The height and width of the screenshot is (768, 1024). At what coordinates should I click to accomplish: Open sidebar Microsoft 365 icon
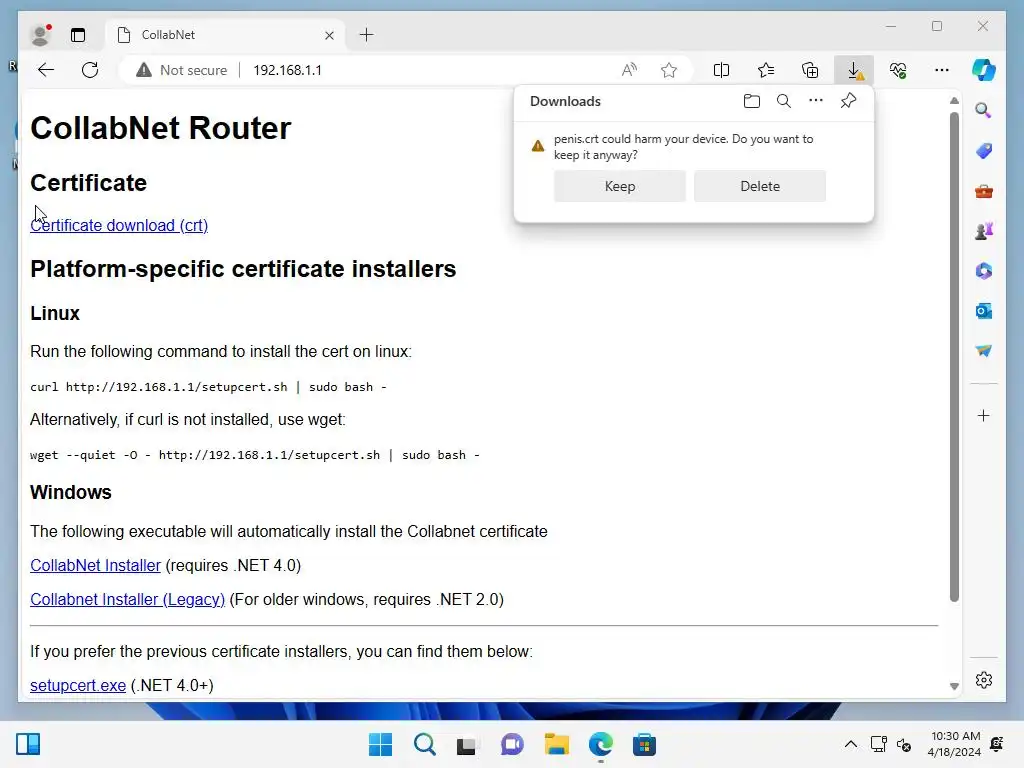pyautogui.click(x=984, y=271)
